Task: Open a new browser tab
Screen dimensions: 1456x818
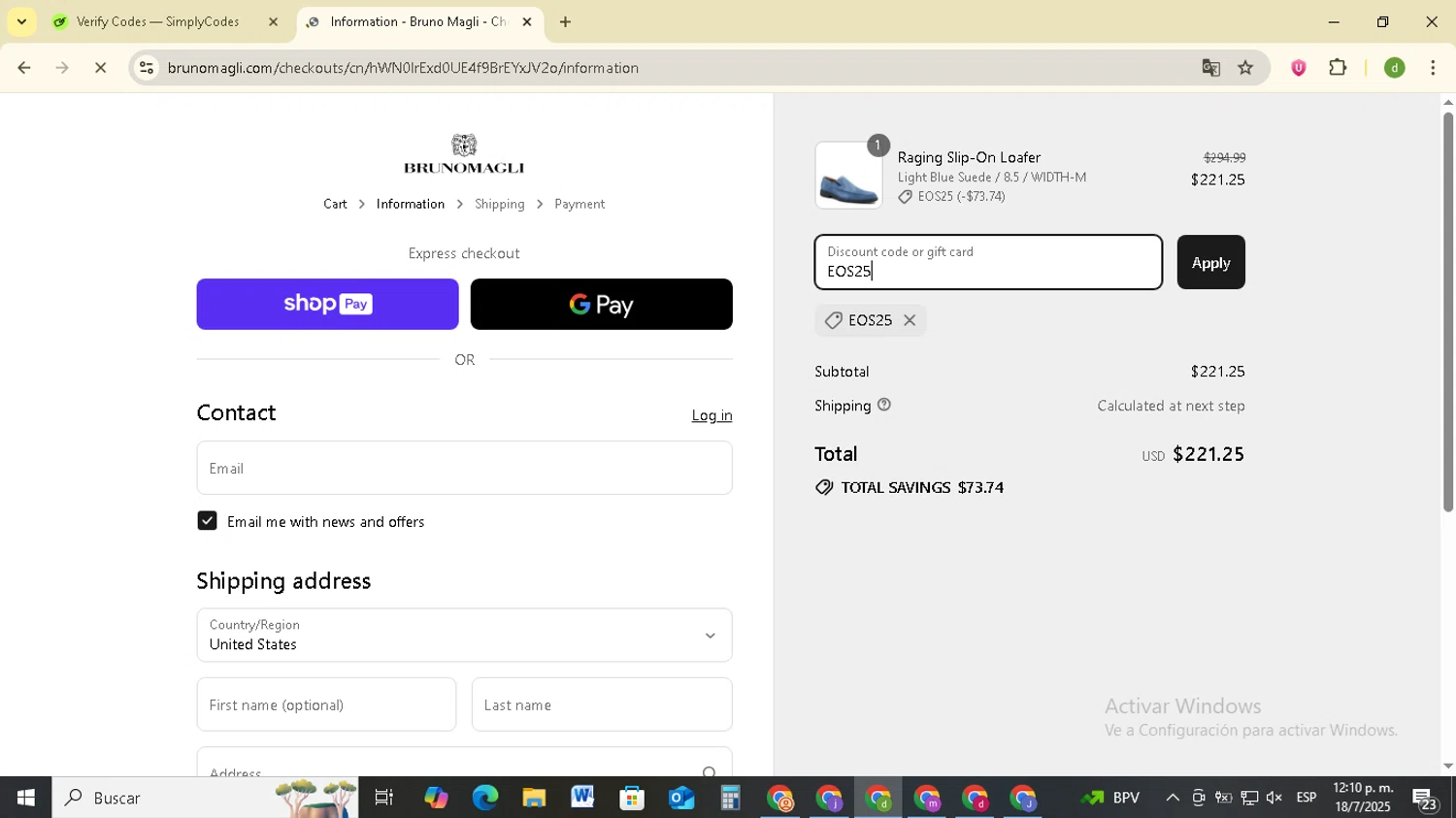Action: pos(565,21)
